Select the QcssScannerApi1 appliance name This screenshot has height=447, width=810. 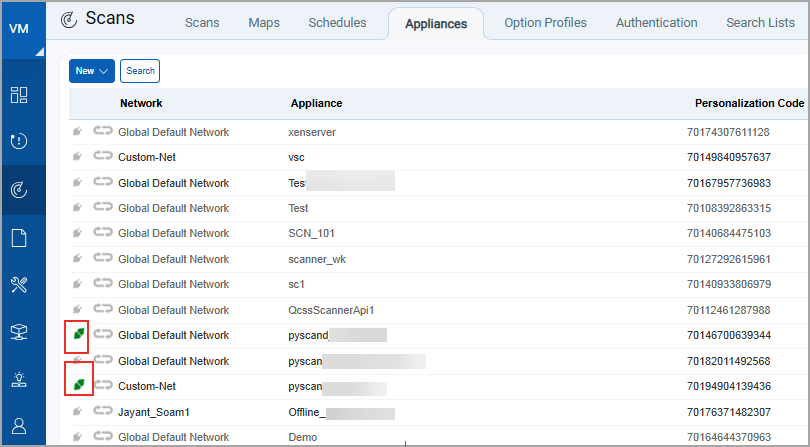coord(331,310)
